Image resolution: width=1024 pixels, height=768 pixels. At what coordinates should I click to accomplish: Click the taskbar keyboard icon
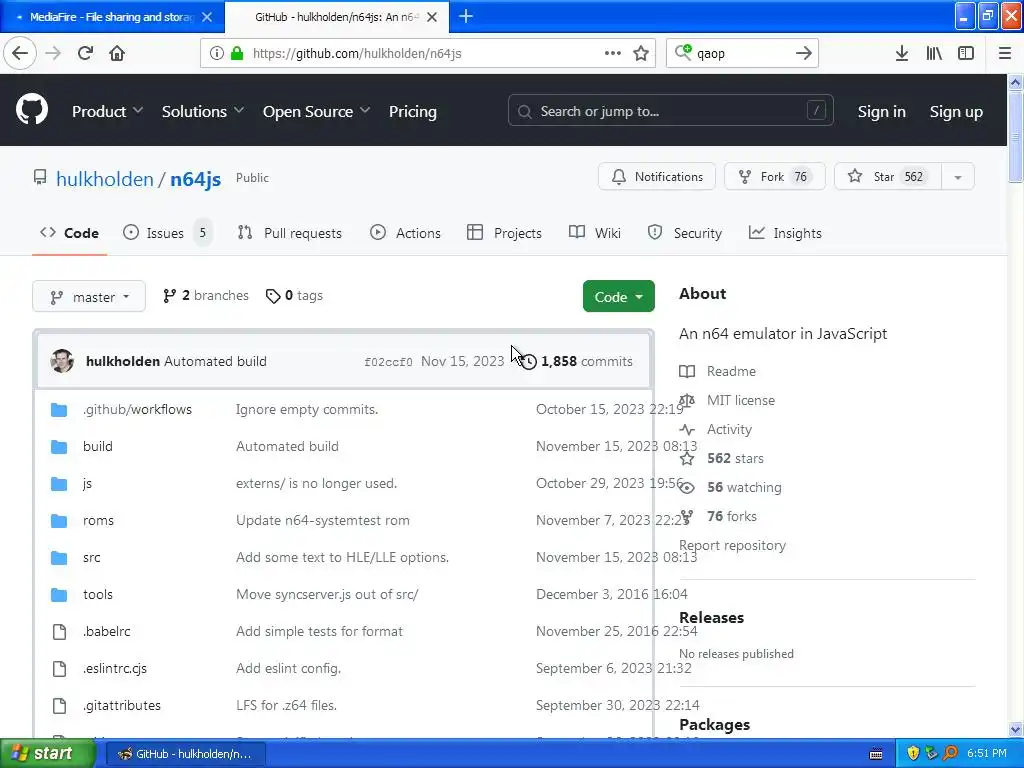[x=876, y=754]
